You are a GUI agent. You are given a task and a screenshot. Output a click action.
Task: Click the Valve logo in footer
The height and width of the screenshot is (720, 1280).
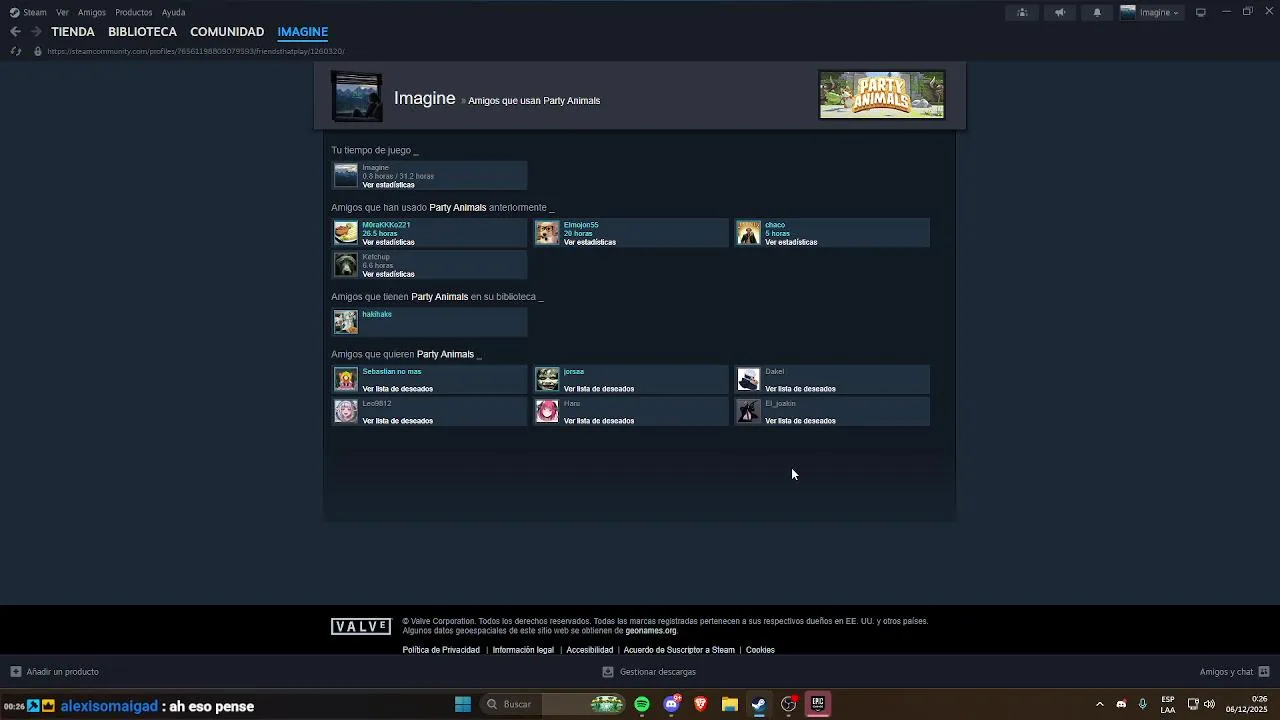pyautogui.click(x=361, y=627)
